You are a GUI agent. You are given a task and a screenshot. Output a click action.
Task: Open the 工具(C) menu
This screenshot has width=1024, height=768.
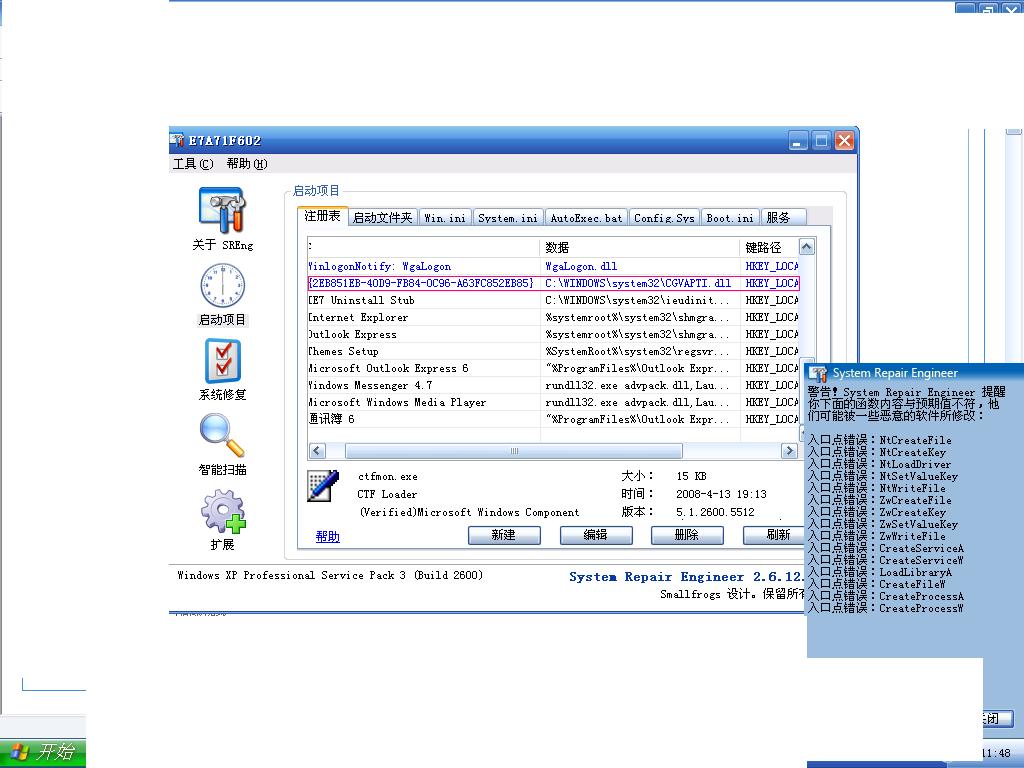193,164
